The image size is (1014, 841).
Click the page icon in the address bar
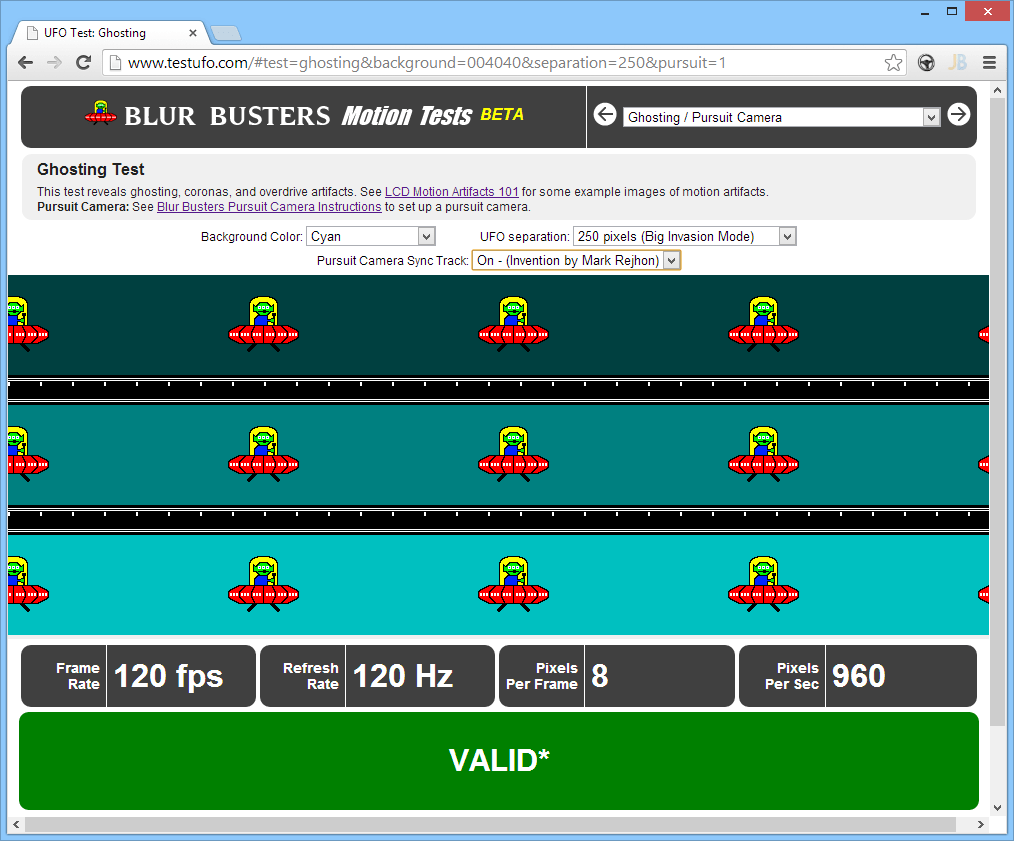coord(115,63)
